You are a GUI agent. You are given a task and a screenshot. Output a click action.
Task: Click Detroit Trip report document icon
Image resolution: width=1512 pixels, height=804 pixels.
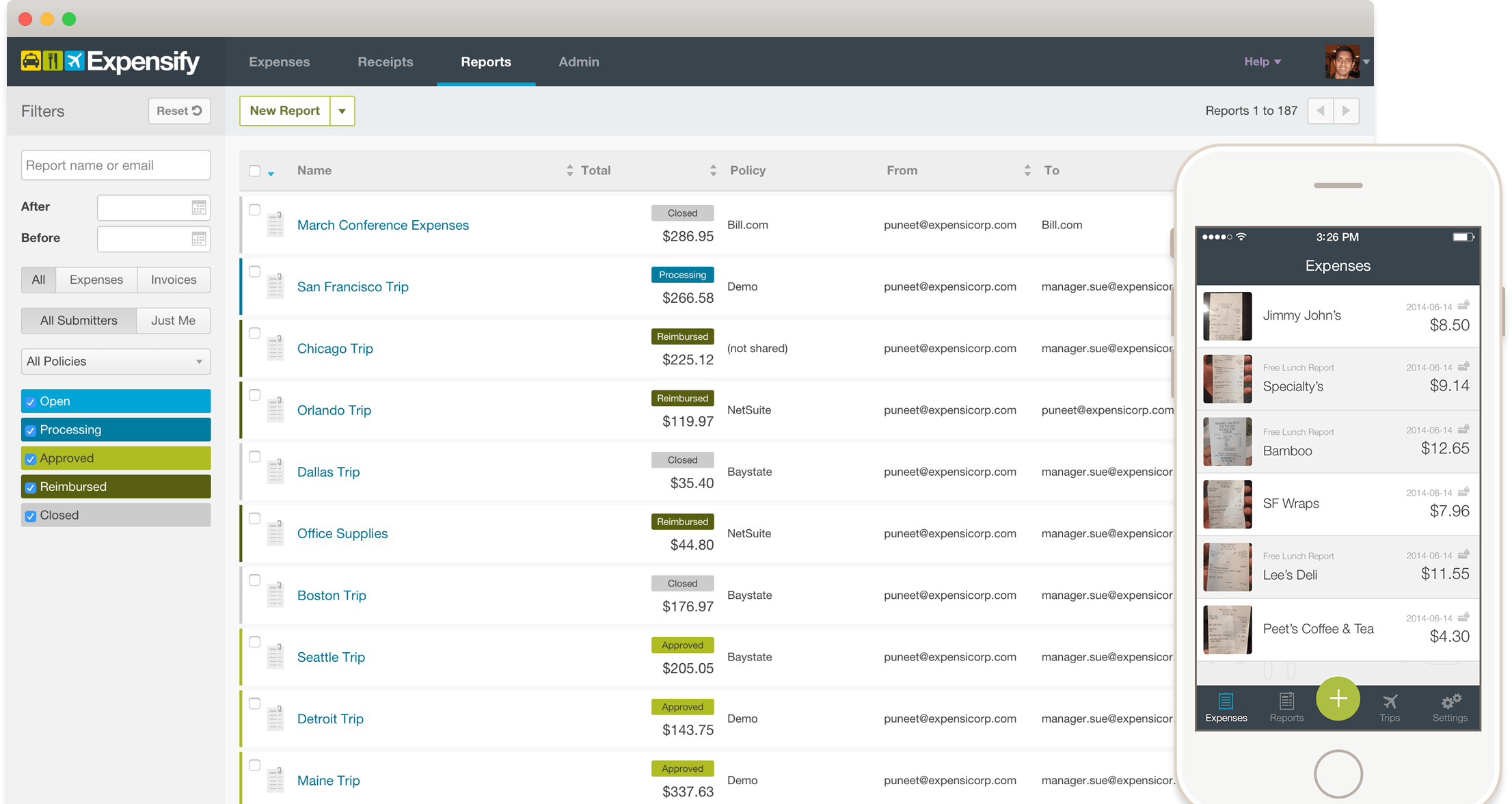[x=275, y=718]
